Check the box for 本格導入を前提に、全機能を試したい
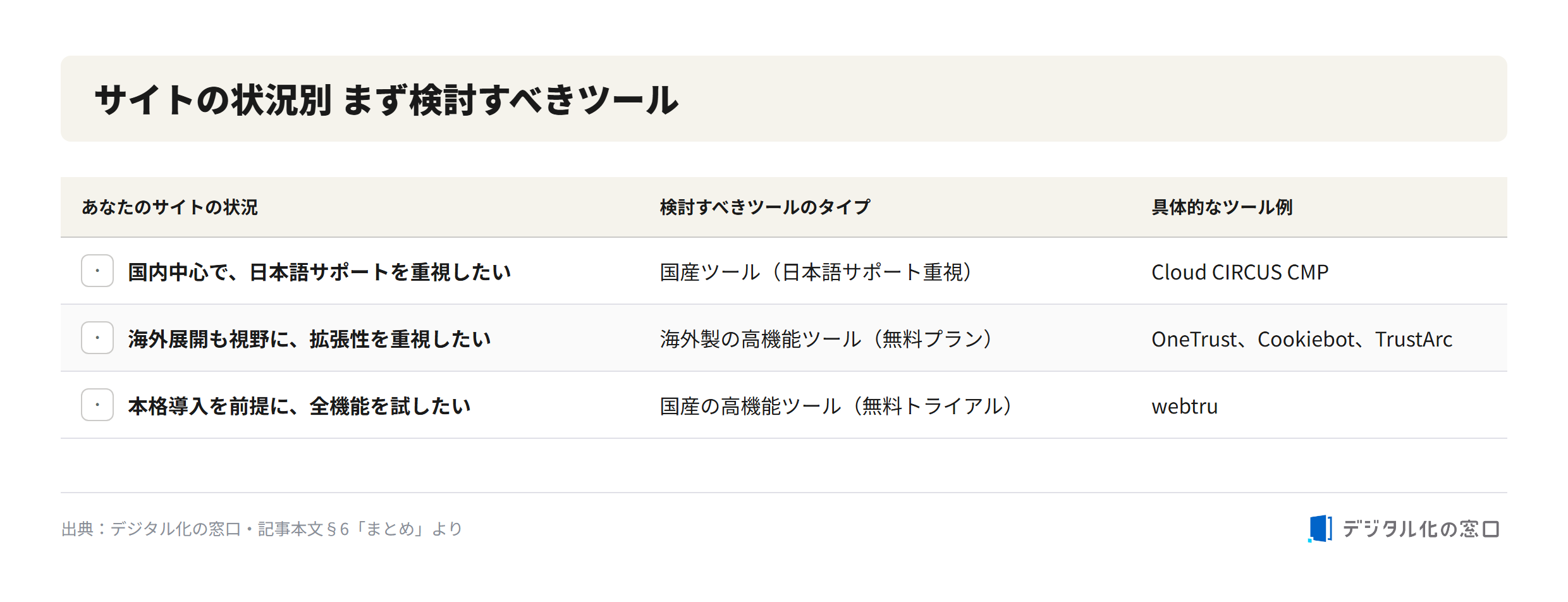This screenshot has width=1568, height=602. [97, 405]
